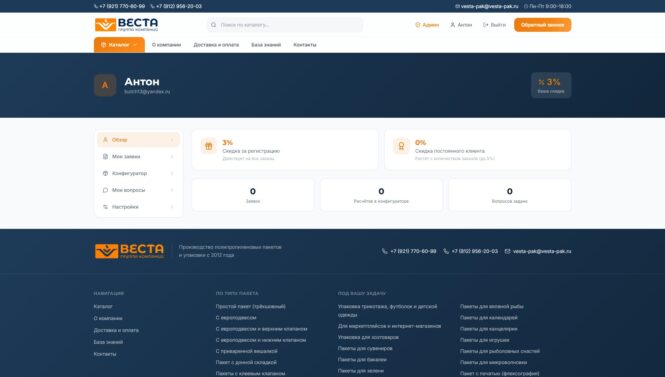
Task: Click the chevron on the Мои заявки row
Action: (x=172, y=156)
